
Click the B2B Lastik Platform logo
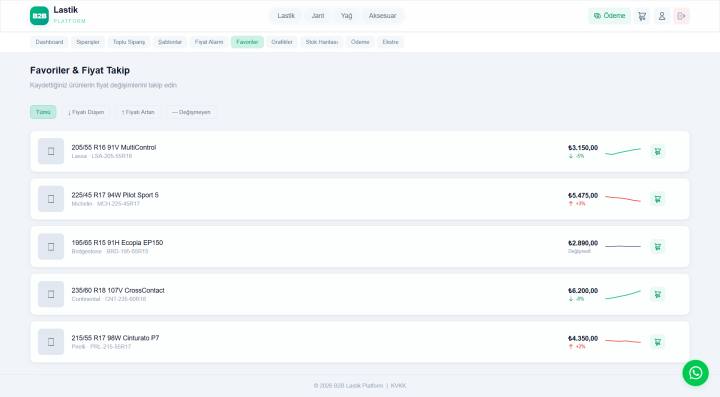(58, 16)
